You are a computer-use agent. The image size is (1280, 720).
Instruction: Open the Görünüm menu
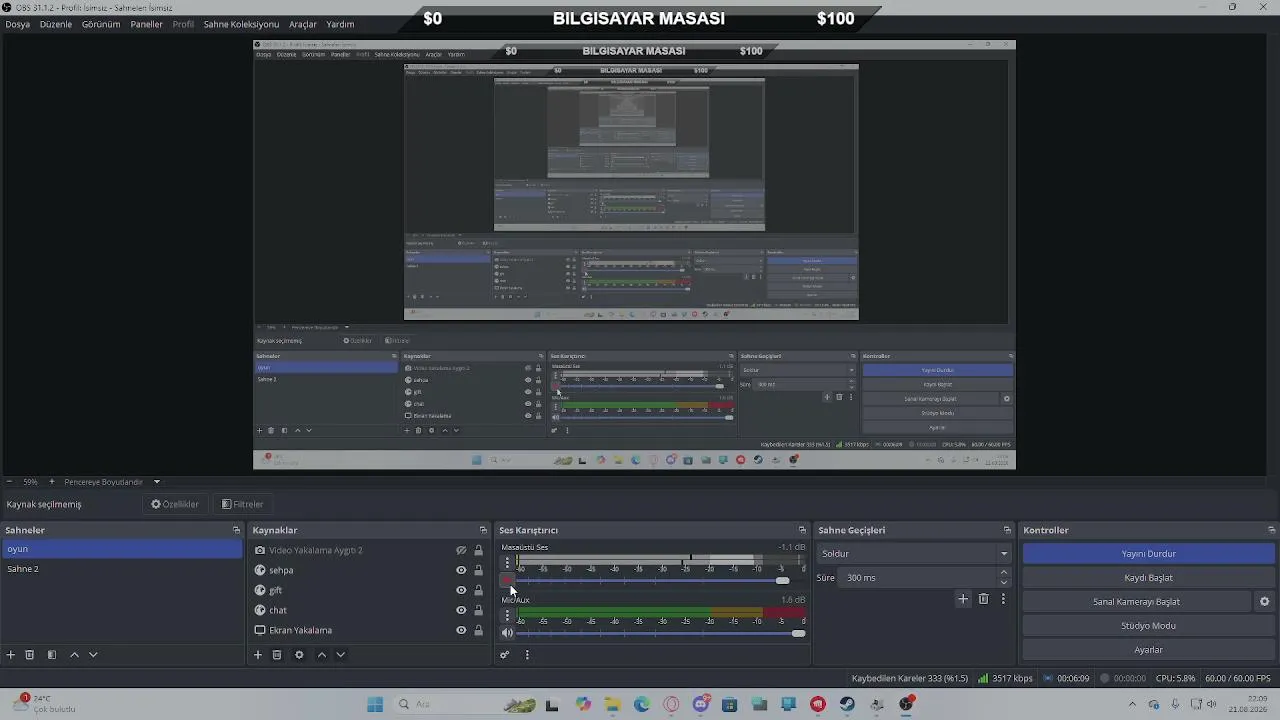coord(101,24)
